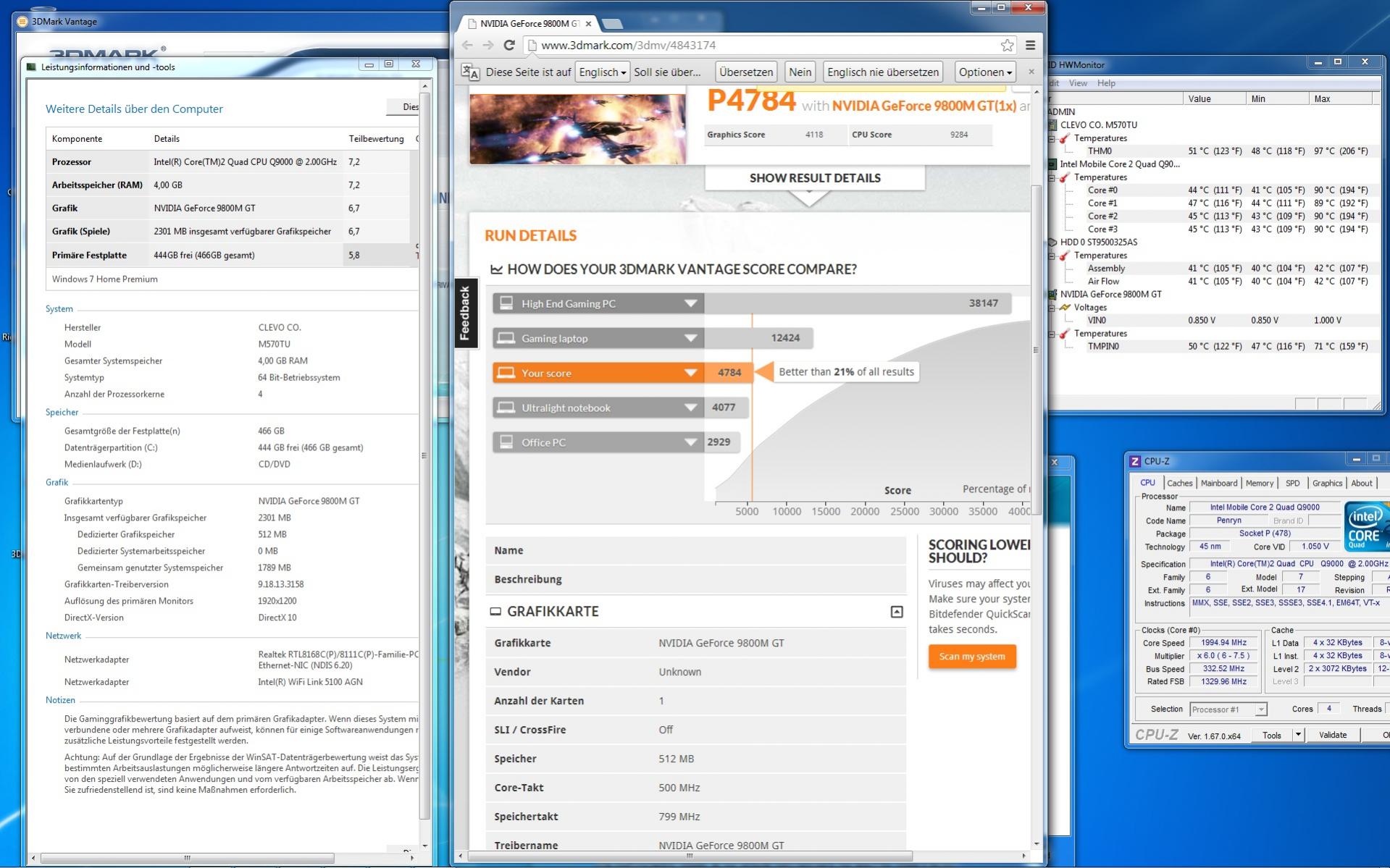1390x868 pixels.
Task: Expand the Your score dropdown
Action: pyautogui.click(x=691, y=373)
